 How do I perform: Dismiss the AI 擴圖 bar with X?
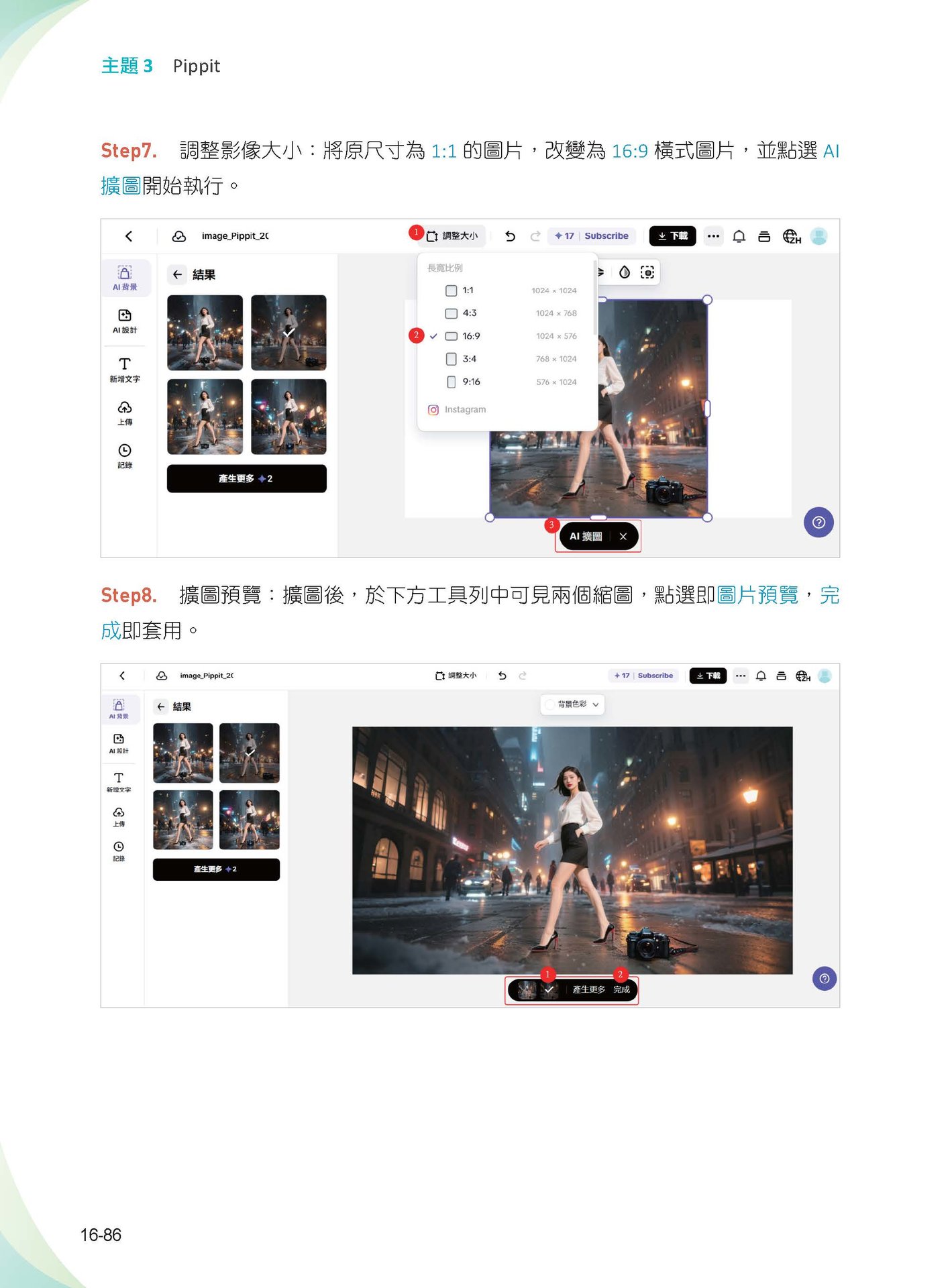(x=623, y=537)
